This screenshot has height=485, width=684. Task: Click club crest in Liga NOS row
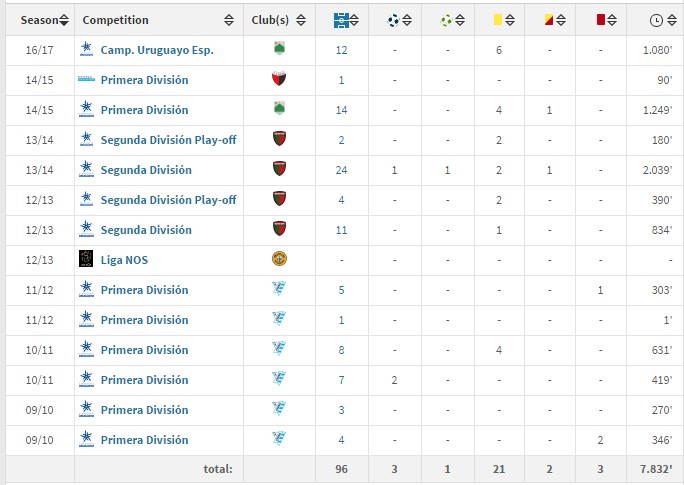tap(279, 259)
